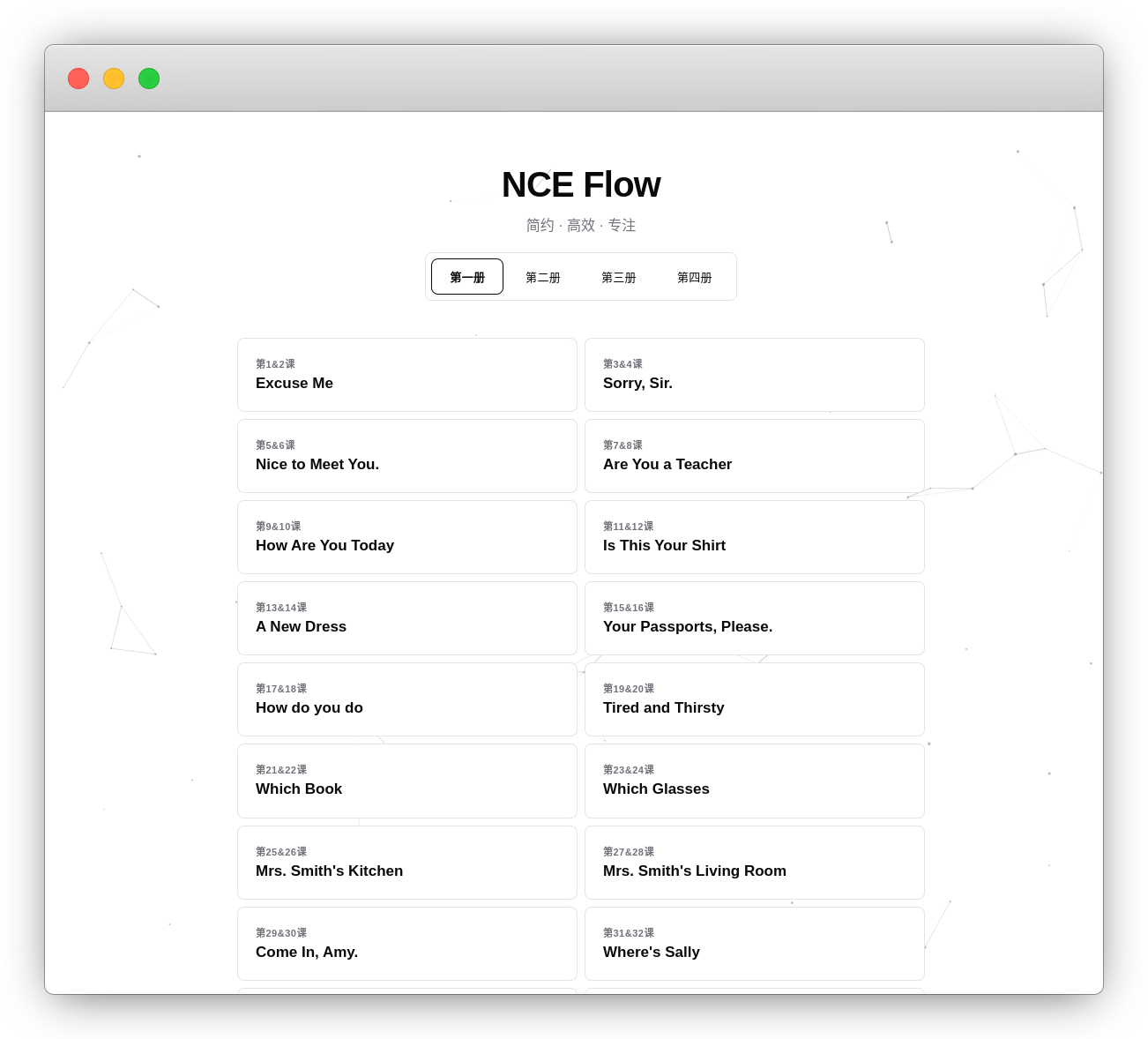Screen dimensions: 1148x1039
Task: Go to Come In, Amy. lesson
Action: [407, 944]
